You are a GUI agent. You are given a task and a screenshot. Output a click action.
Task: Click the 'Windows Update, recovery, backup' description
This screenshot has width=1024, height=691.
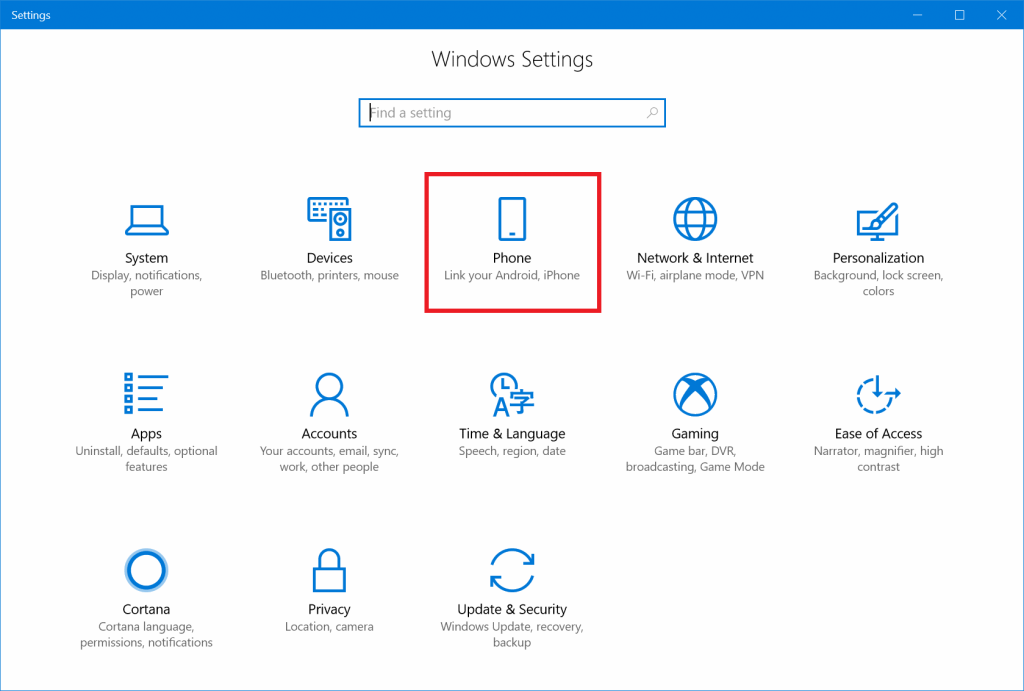click(x=512, y=634)
